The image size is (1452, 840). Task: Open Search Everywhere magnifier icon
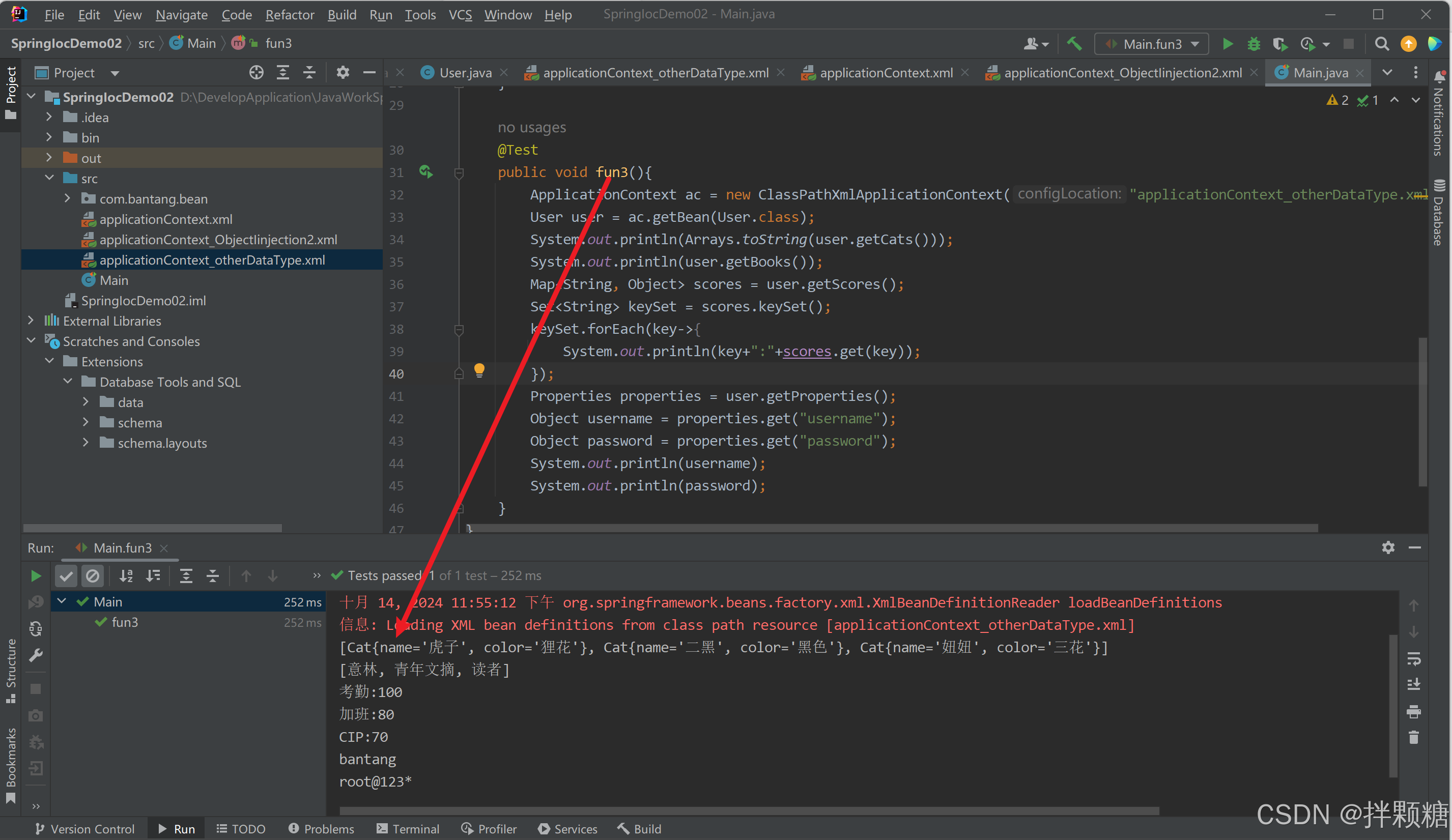point(1381,44)
